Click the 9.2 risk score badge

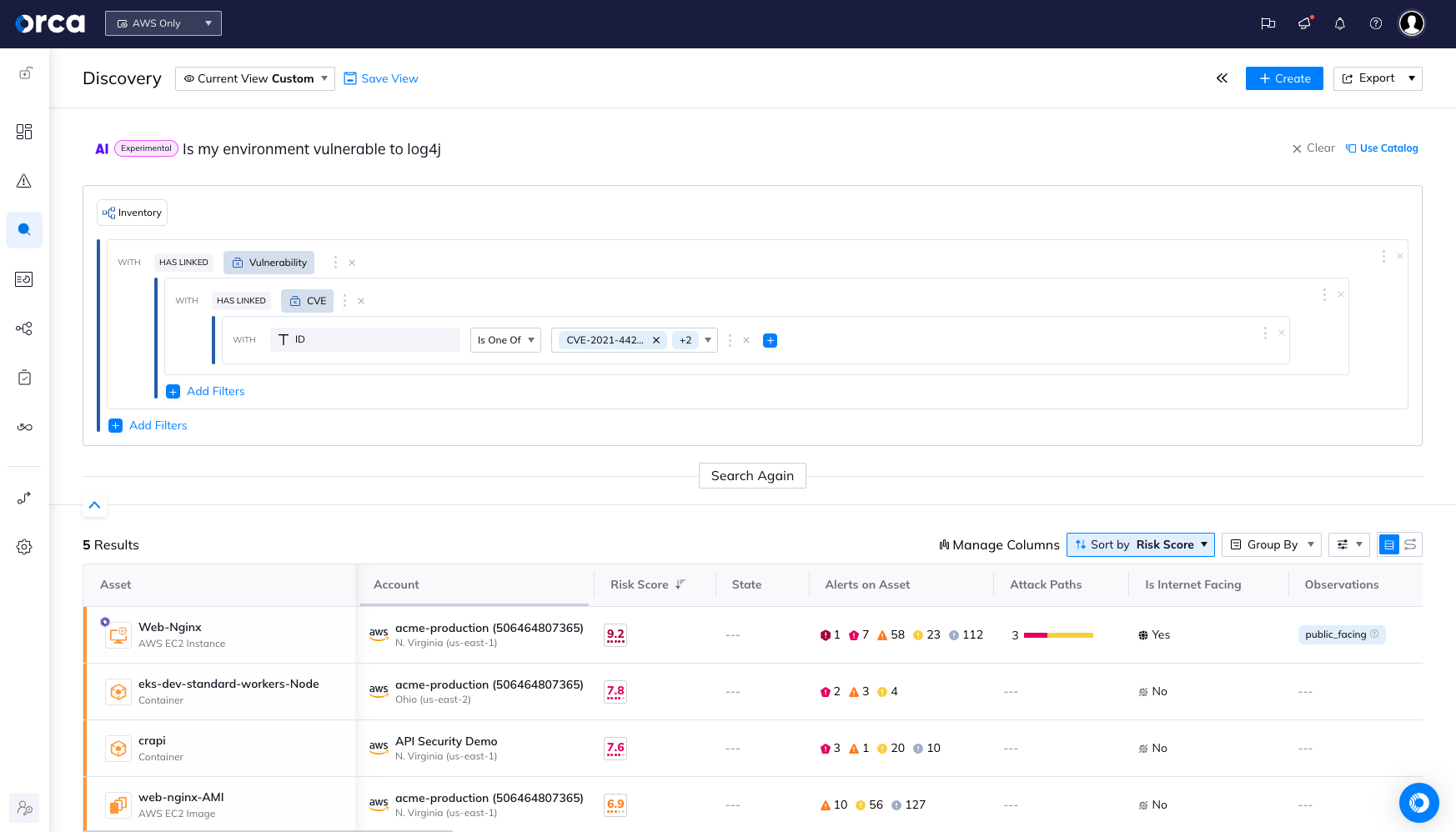coord(615,635)
